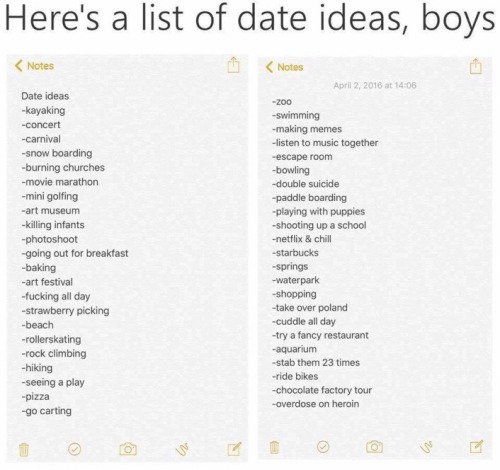Viewport: 500px width, 470px height.
Task: Open camera icon in right note toolbar
Action: pyautogui.click(x=374, y=446)
